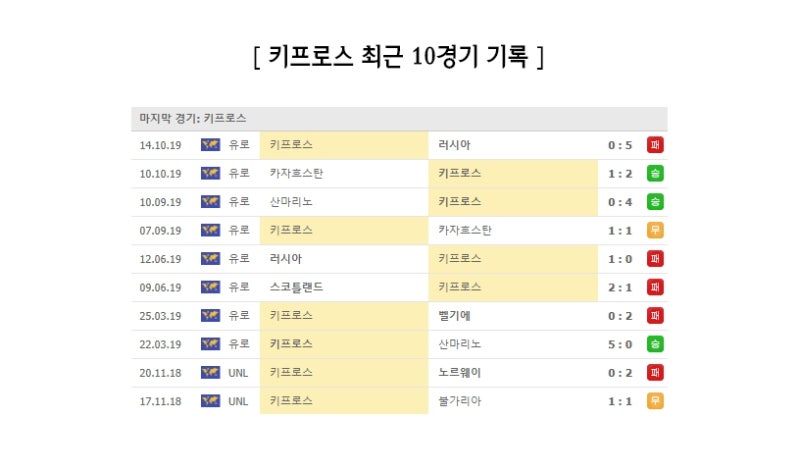Open the 벨기에 team link
The height and width of the screenshot is (470, 800).
[x=454, y=316]
